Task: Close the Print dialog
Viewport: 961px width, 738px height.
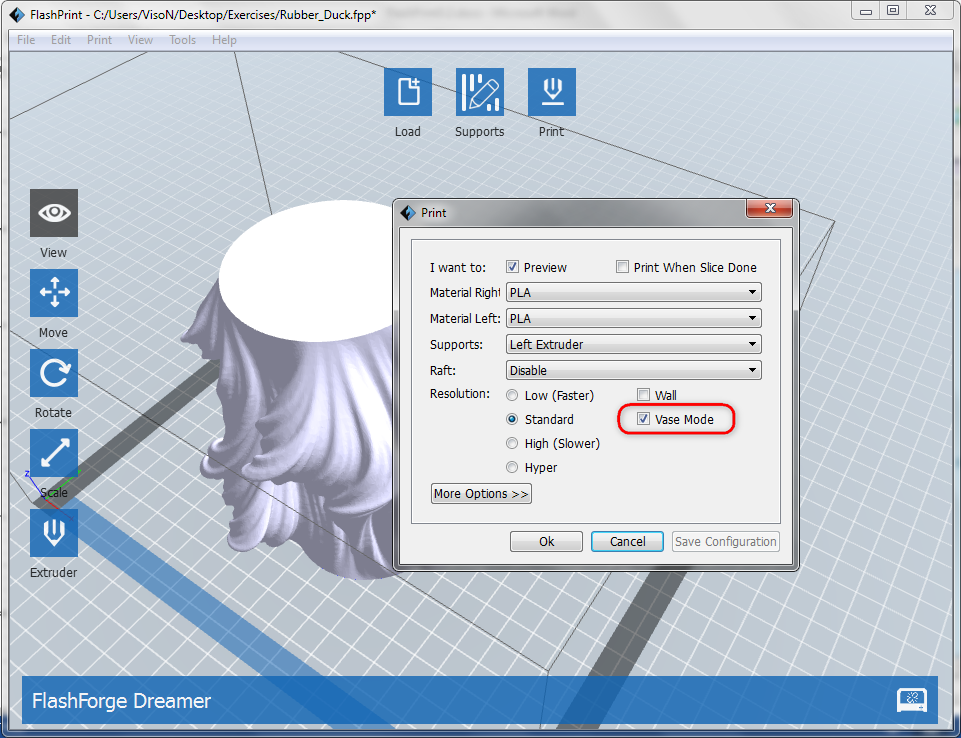Action: click(x=770, y=208)
